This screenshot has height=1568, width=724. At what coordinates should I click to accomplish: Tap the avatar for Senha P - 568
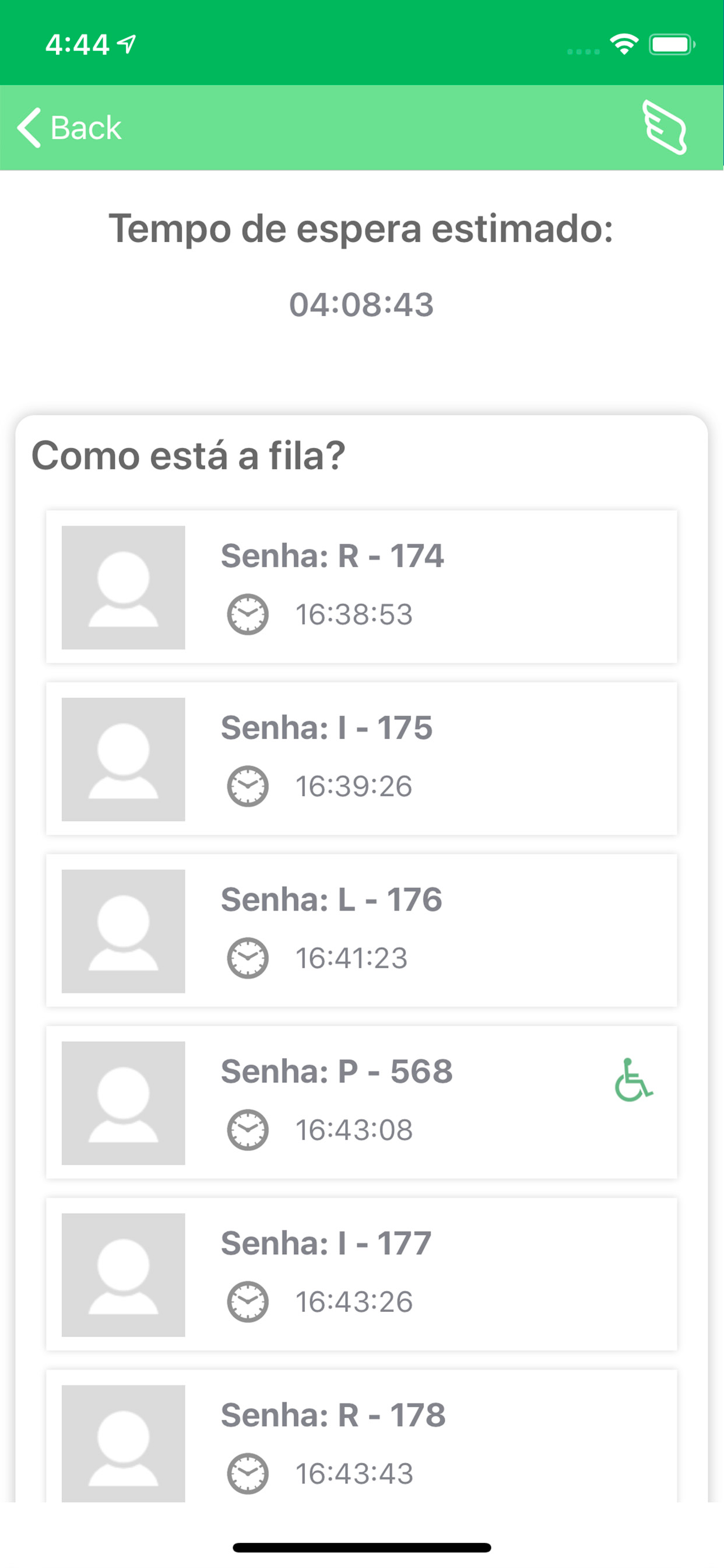[x=124, y=1103]
